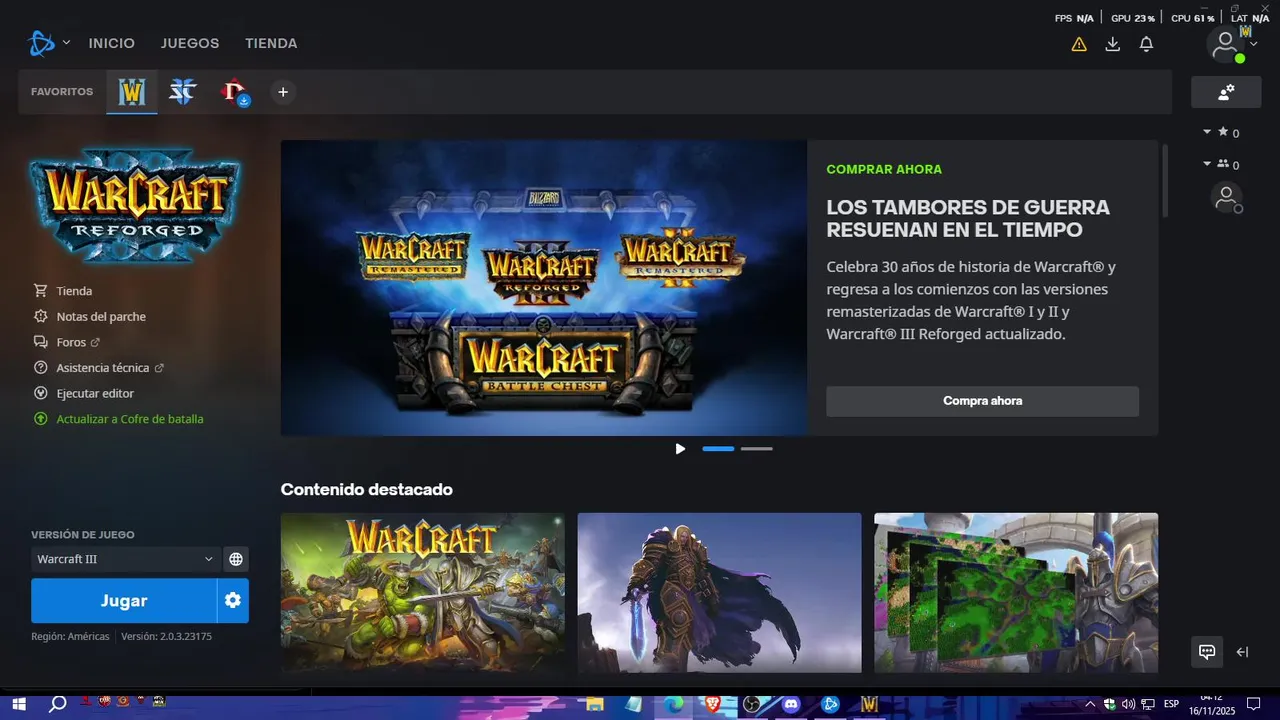Viewport: 1280px width, 720px height.
Task: Click Versión: 2.0.3.23175 text
Action: point(166,636)
